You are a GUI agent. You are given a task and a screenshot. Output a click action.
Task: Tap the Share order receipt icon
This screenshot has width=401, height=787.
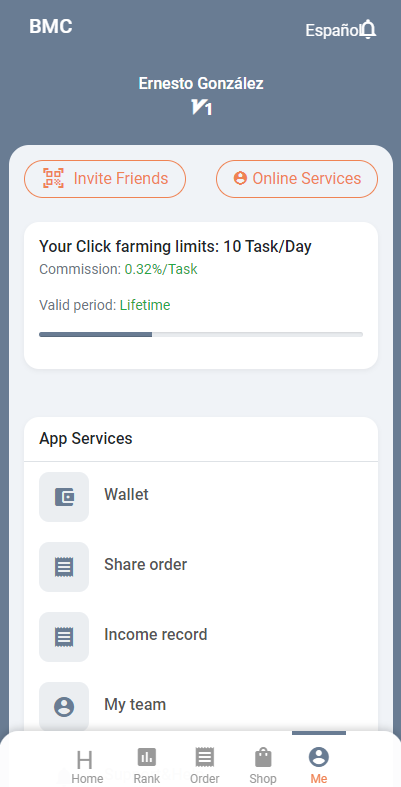64,567
